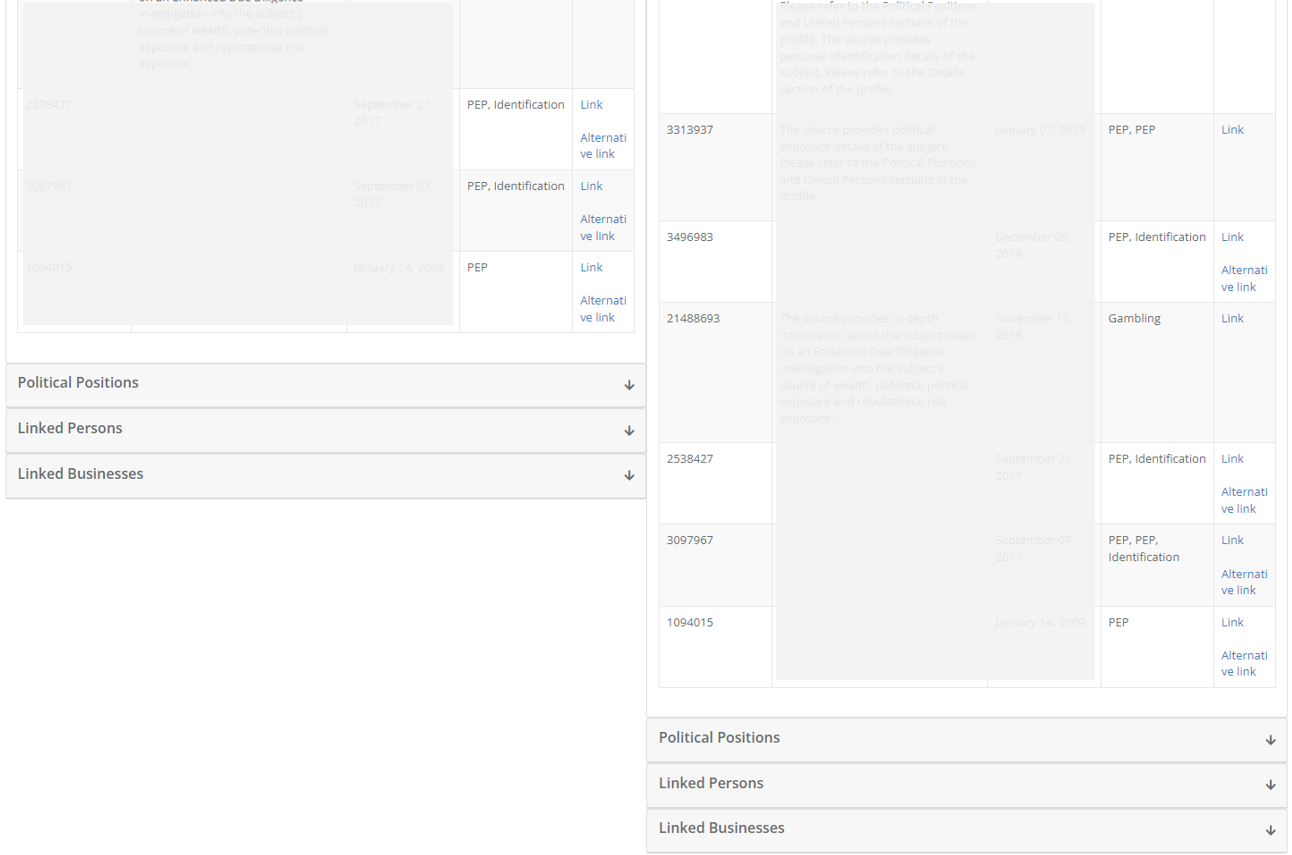Click PEP category of left-panel row 1094015
This screenshot has width=1292, height=855.
(516, 291)
